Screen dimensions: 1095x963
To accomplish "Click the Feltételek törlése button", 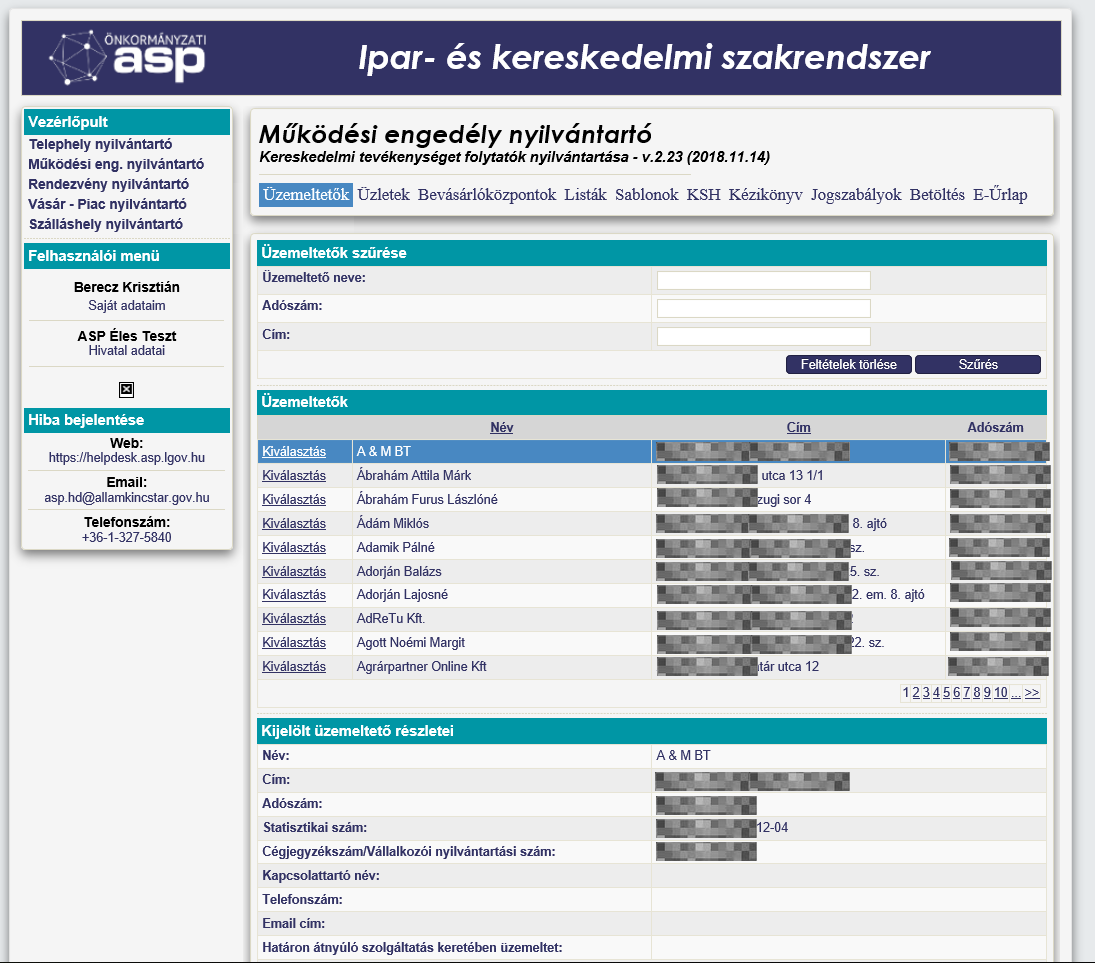I will click(848, 365).
